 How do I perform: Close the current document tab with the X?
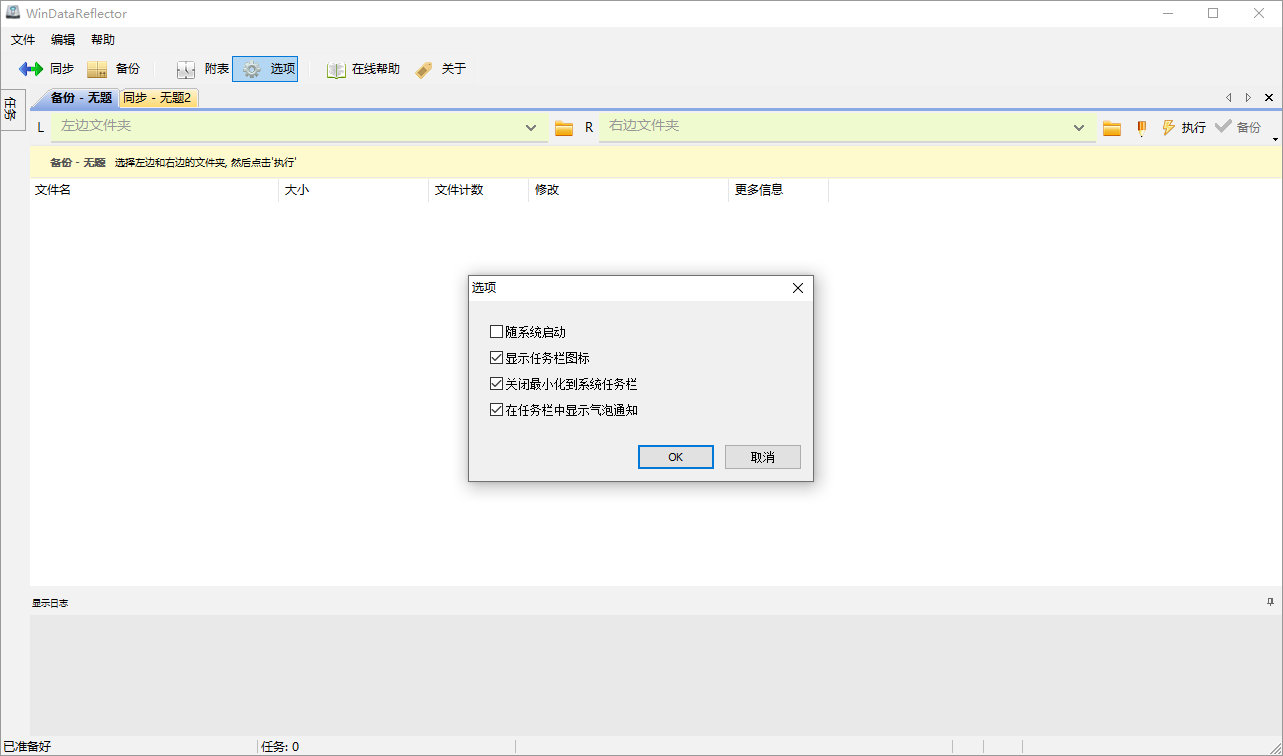pyautogui.click(x=1269, y=98)
